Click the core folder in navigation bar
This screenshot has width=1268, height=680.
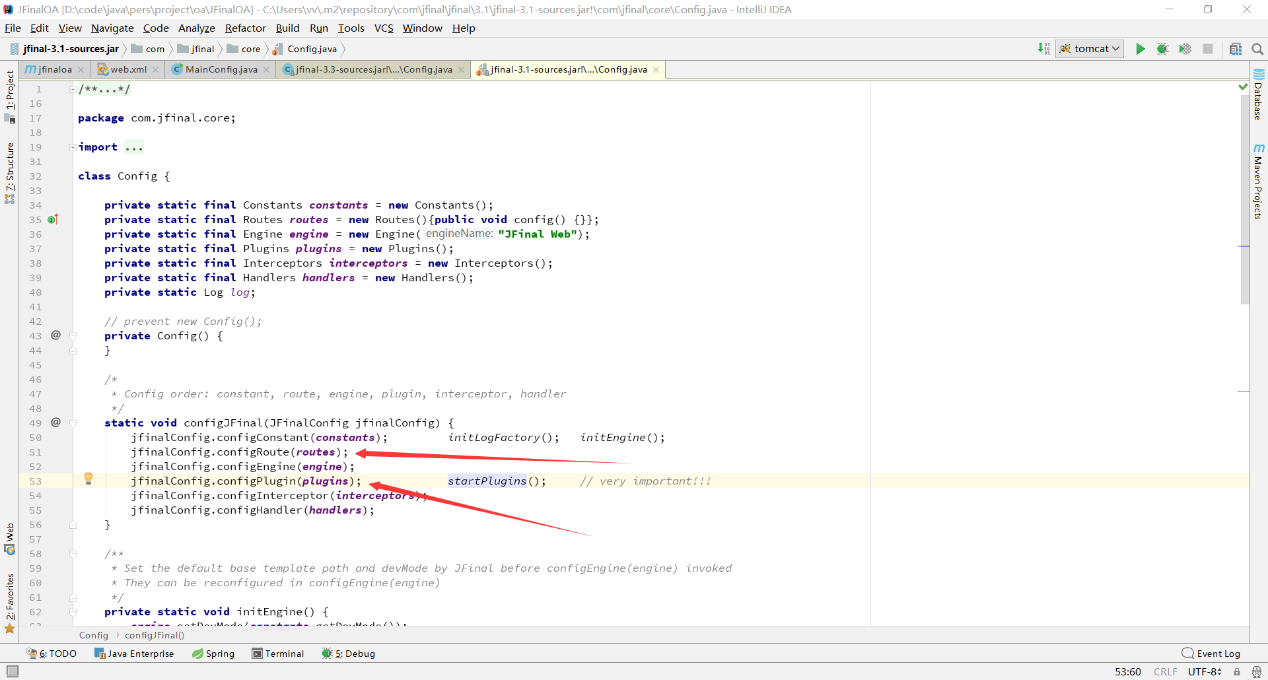pyautogui.click(x=244, y=49)
